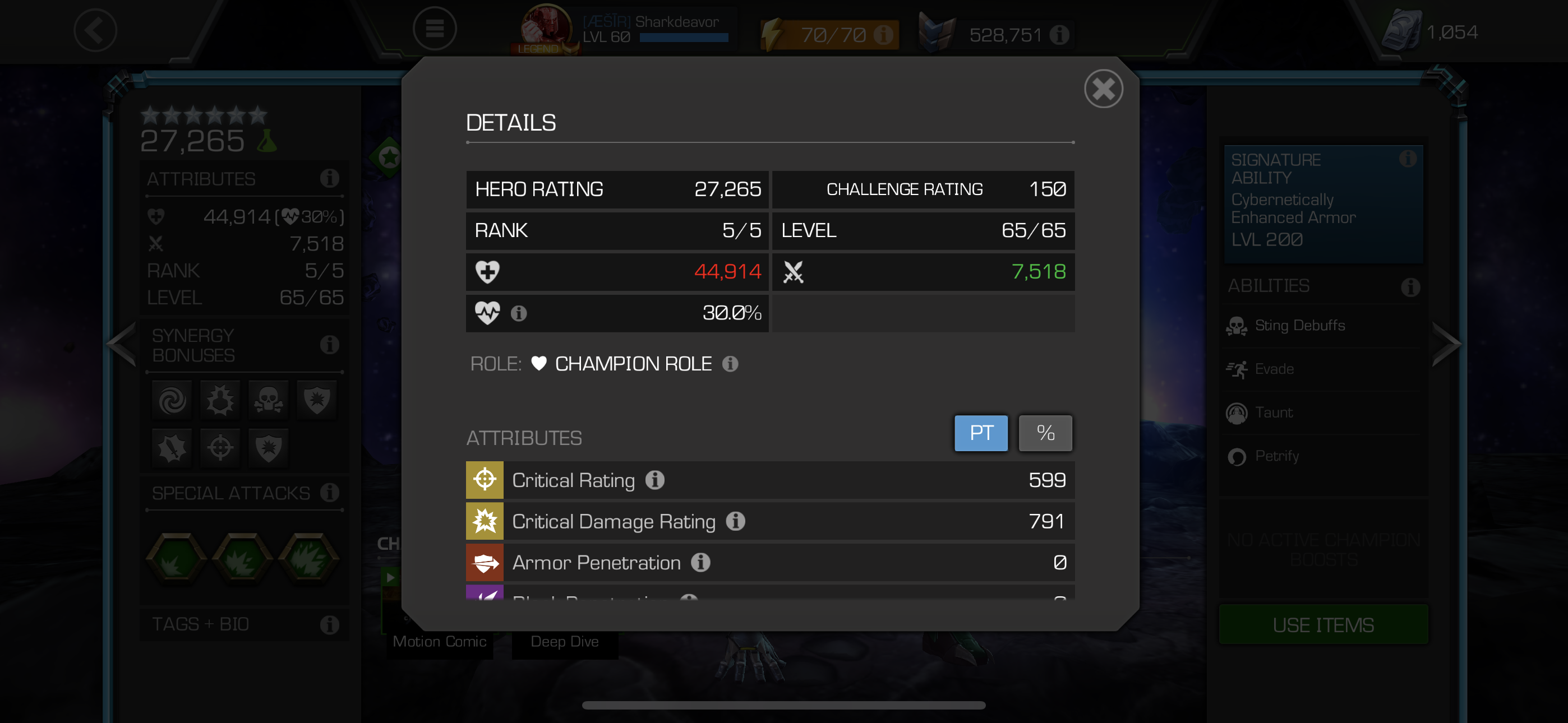The height and width of the screenshot is (723, 1568).
Task: Open Armor Penetration info icon
Action: tap(700, 562)
